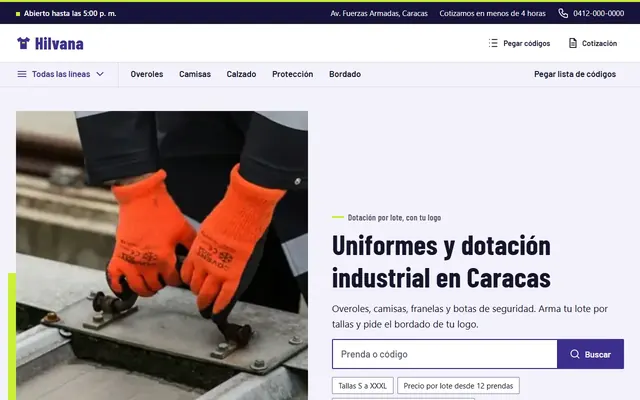The height and width of the screenshot is (400, 640).
Task: Click the hamburger icon for Todas las líneas
Action: click(x=22, y=74)
